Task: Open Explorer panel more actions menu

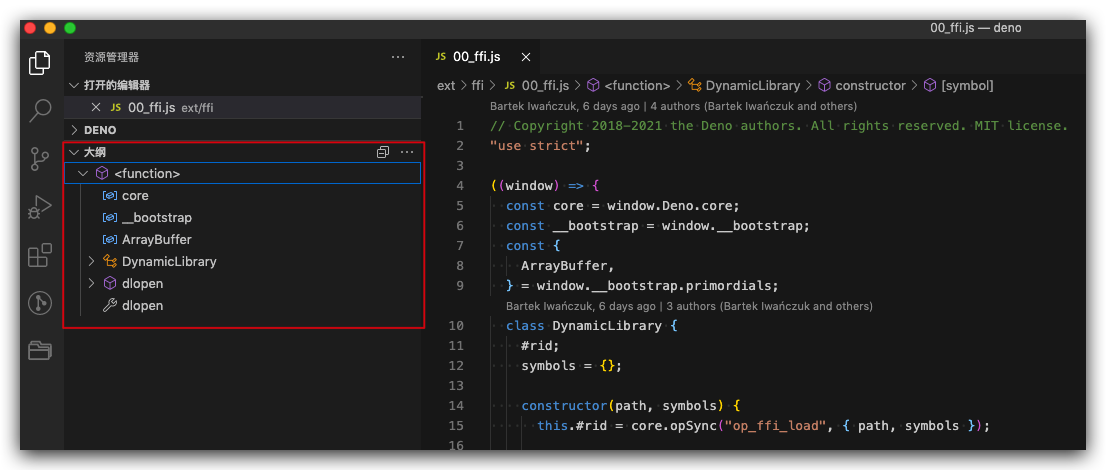Action: (x=398, y=57)
